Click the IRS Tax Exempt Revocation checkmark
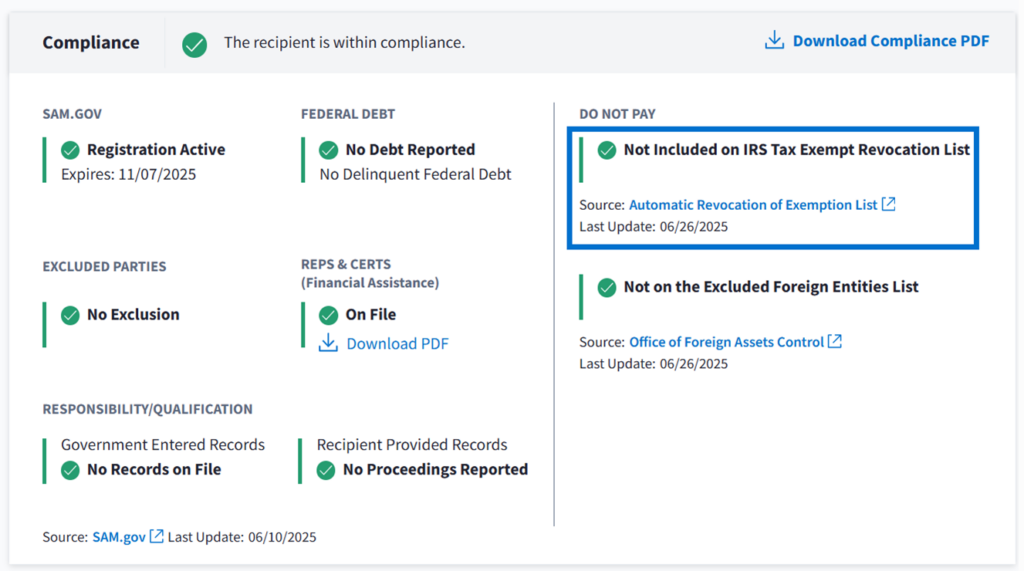This screenshot has height=571, width=1024. coord(606,150)
